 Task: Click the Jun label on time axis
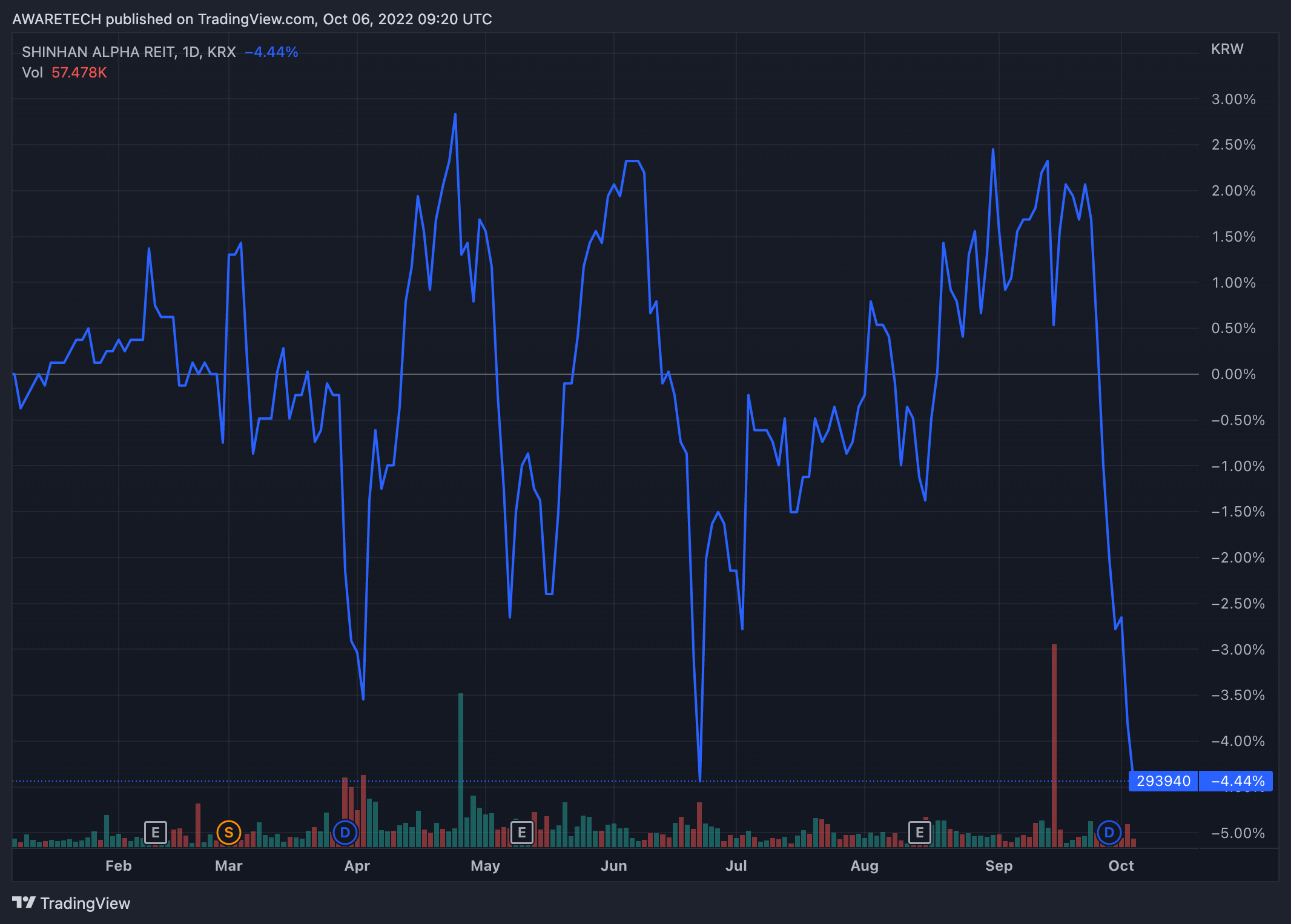click(614, 866)
